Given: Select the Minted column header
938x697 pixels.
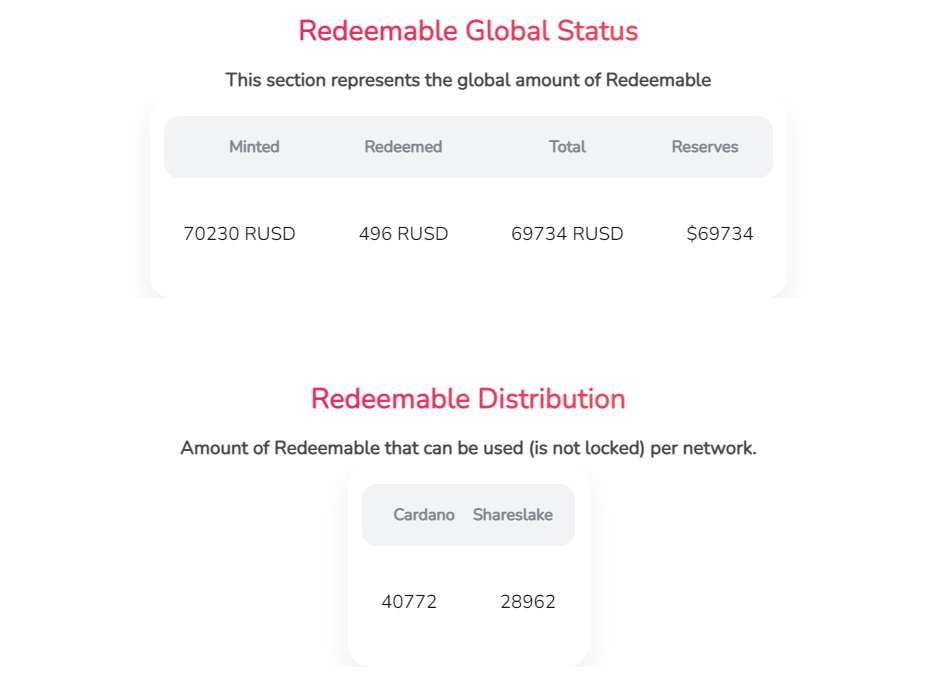Looking at the screenshot, I should 254,147.
